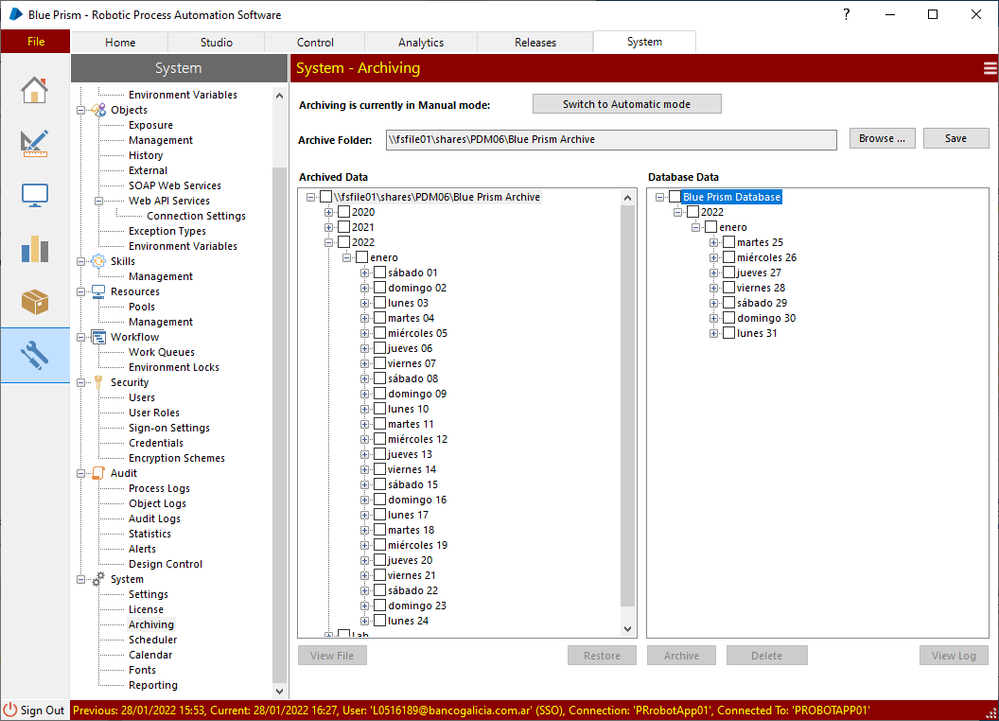Click the Sign Out link
The height and width of the screenshot is (721, 999).
click(42, 710)
